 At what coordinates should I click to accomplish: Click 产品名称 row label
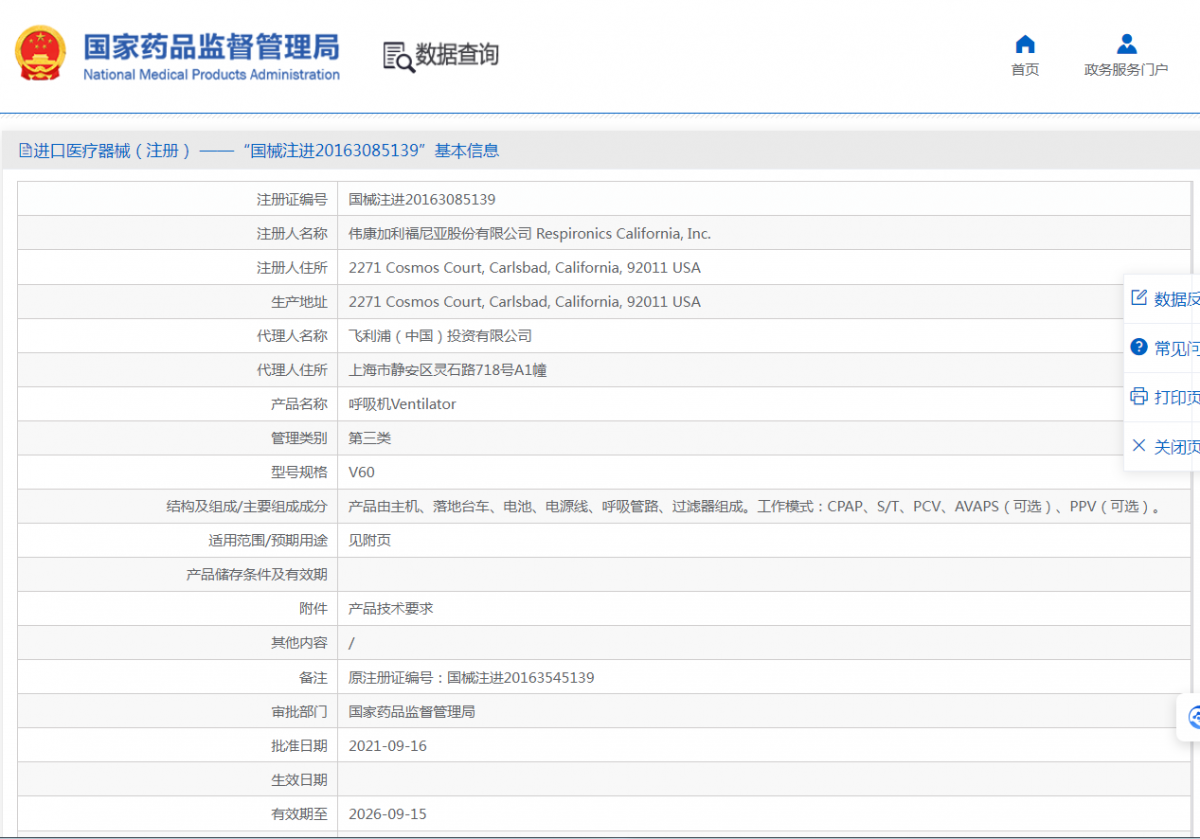pyautogui.click(x=299, y=404)
